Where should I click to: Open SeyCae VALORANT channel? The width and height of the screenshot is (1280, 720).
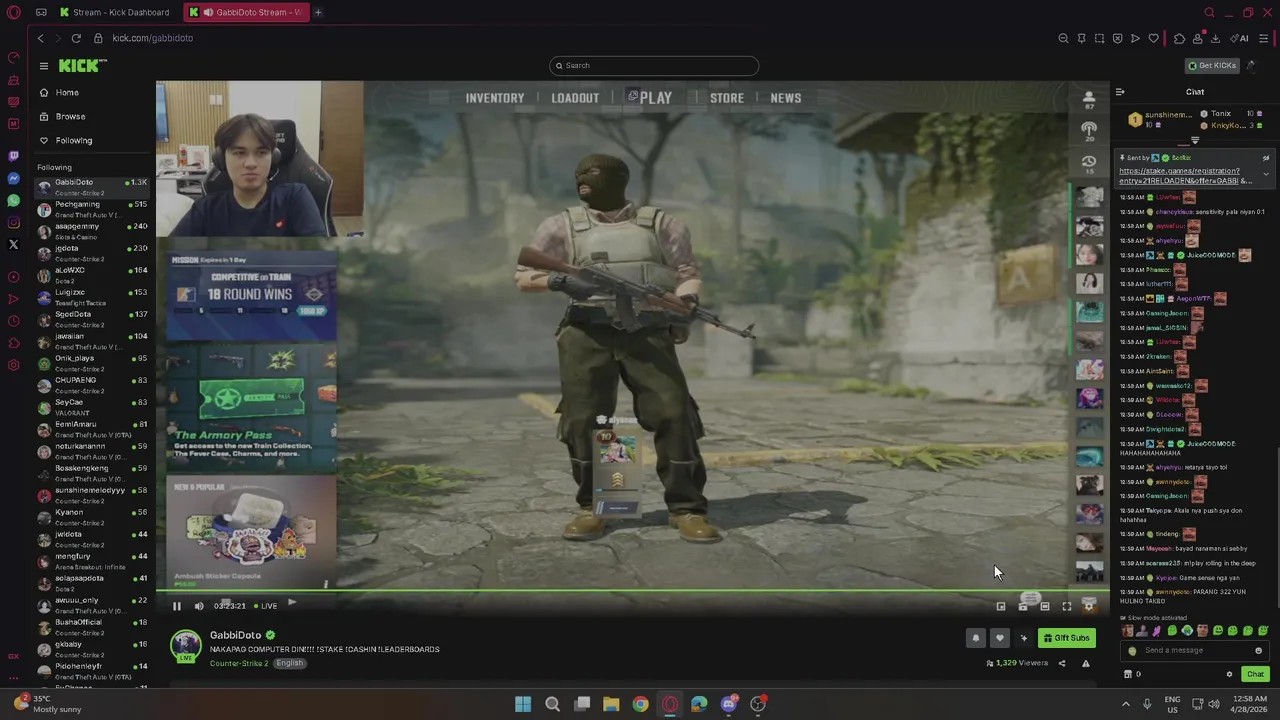point(92,407)
